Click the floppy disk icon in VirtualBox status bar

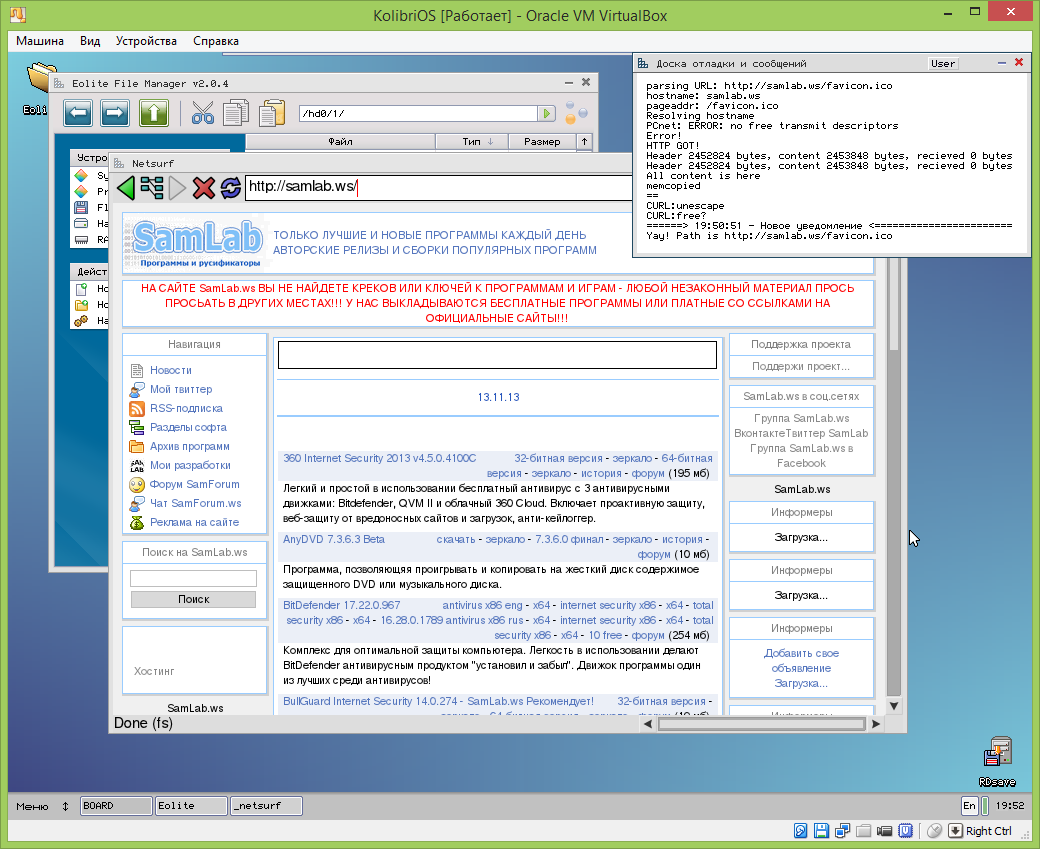[820, 831]
